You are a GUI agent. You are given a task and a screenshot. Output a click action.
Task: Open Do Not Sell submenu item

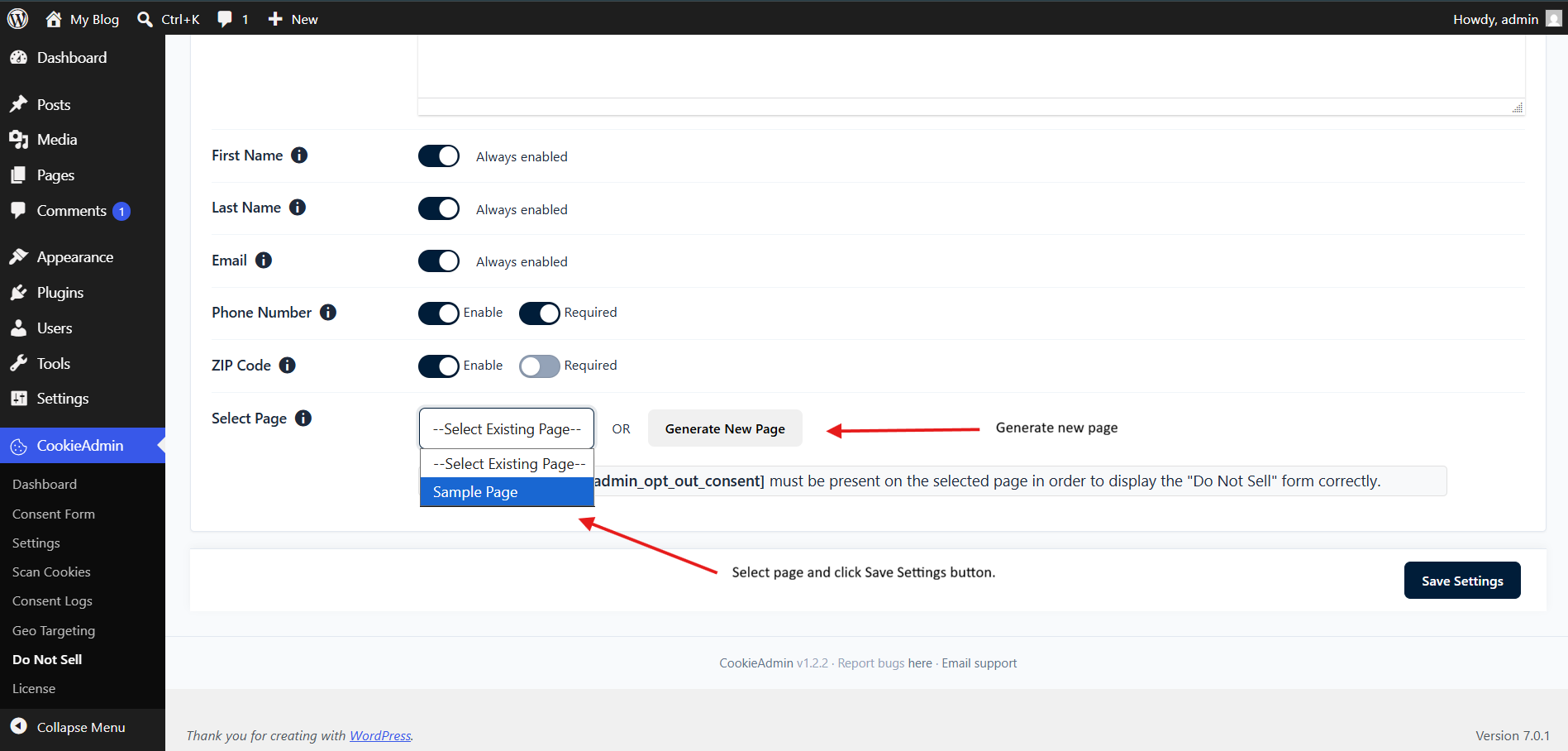coord(47,659)
